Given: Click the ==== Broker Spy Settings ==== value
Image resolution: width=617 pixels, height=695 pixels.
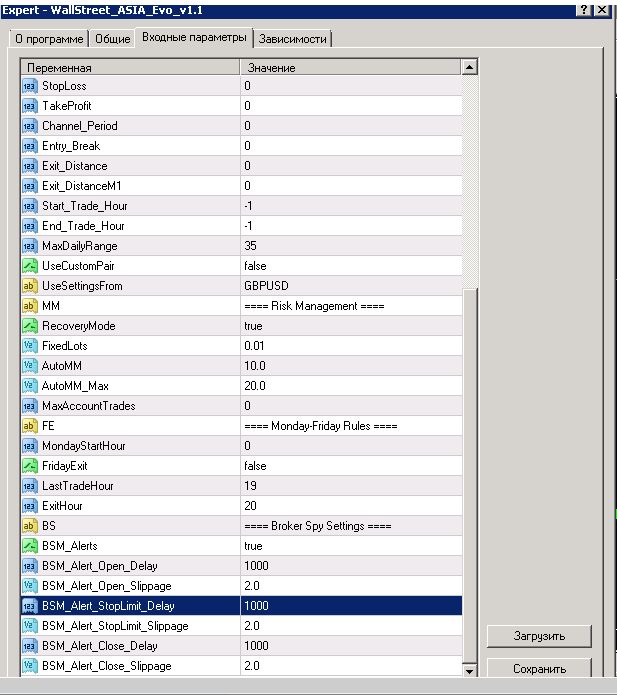Looking at the screenshot, I should (x=317, y=526).
